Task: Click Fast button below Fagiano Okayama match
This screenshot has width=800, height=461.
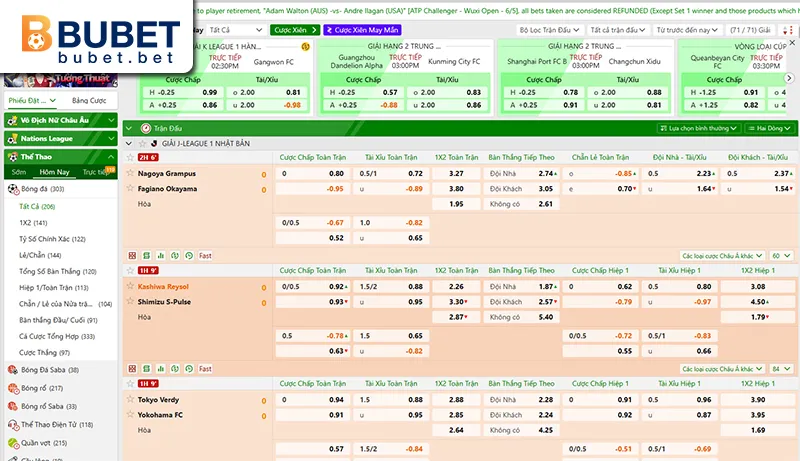Action: click(205, 255)
